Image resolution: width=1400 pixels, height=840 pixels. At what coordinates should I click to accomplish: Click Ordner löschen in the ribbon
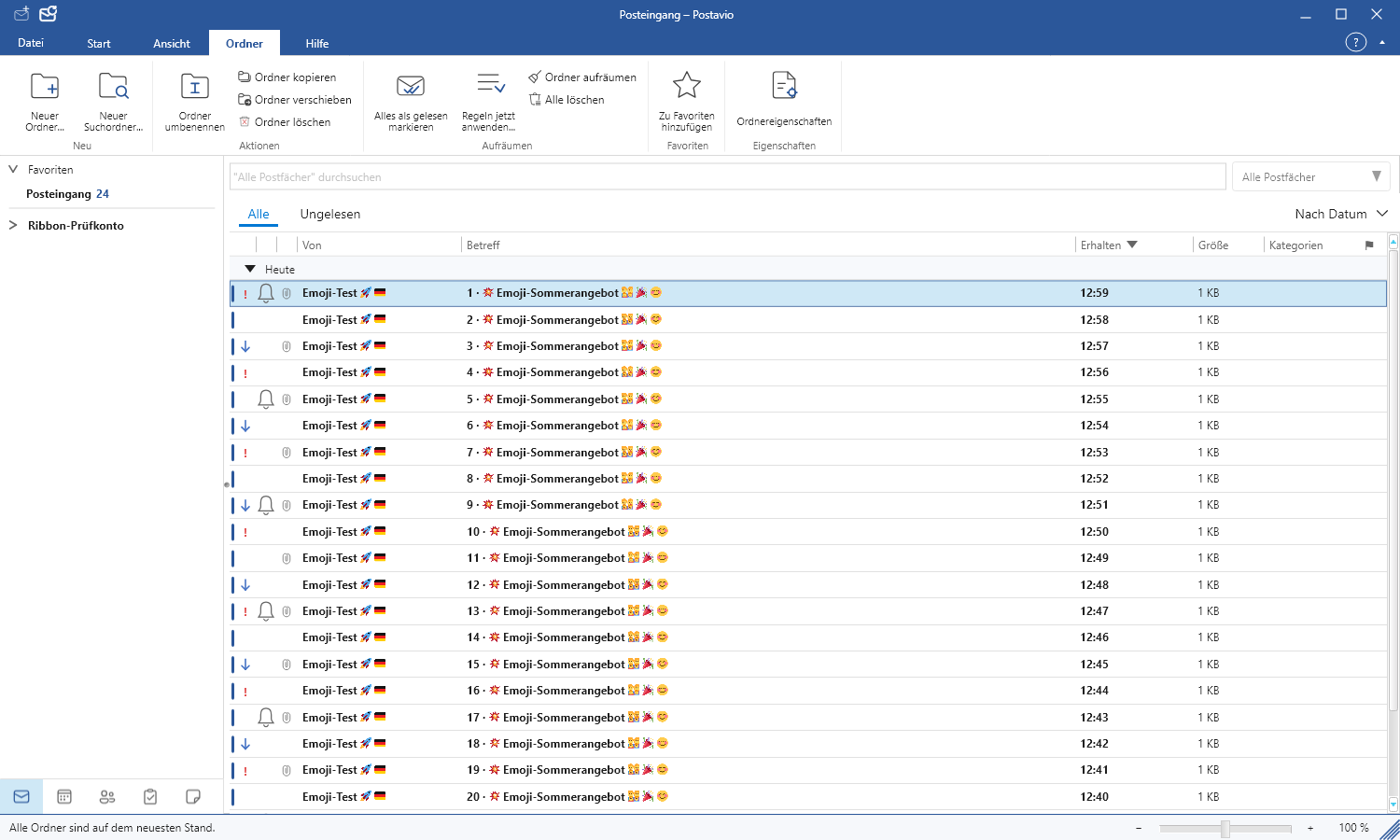point(285,122)
